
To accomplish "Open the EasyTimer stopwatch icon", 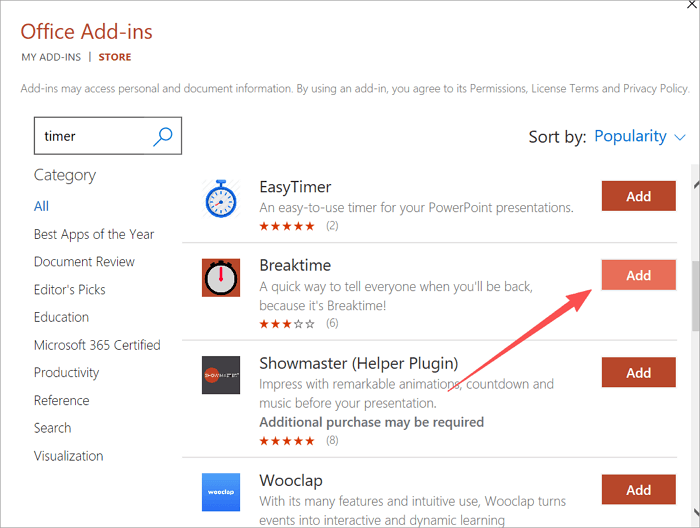I will [220, 198].
